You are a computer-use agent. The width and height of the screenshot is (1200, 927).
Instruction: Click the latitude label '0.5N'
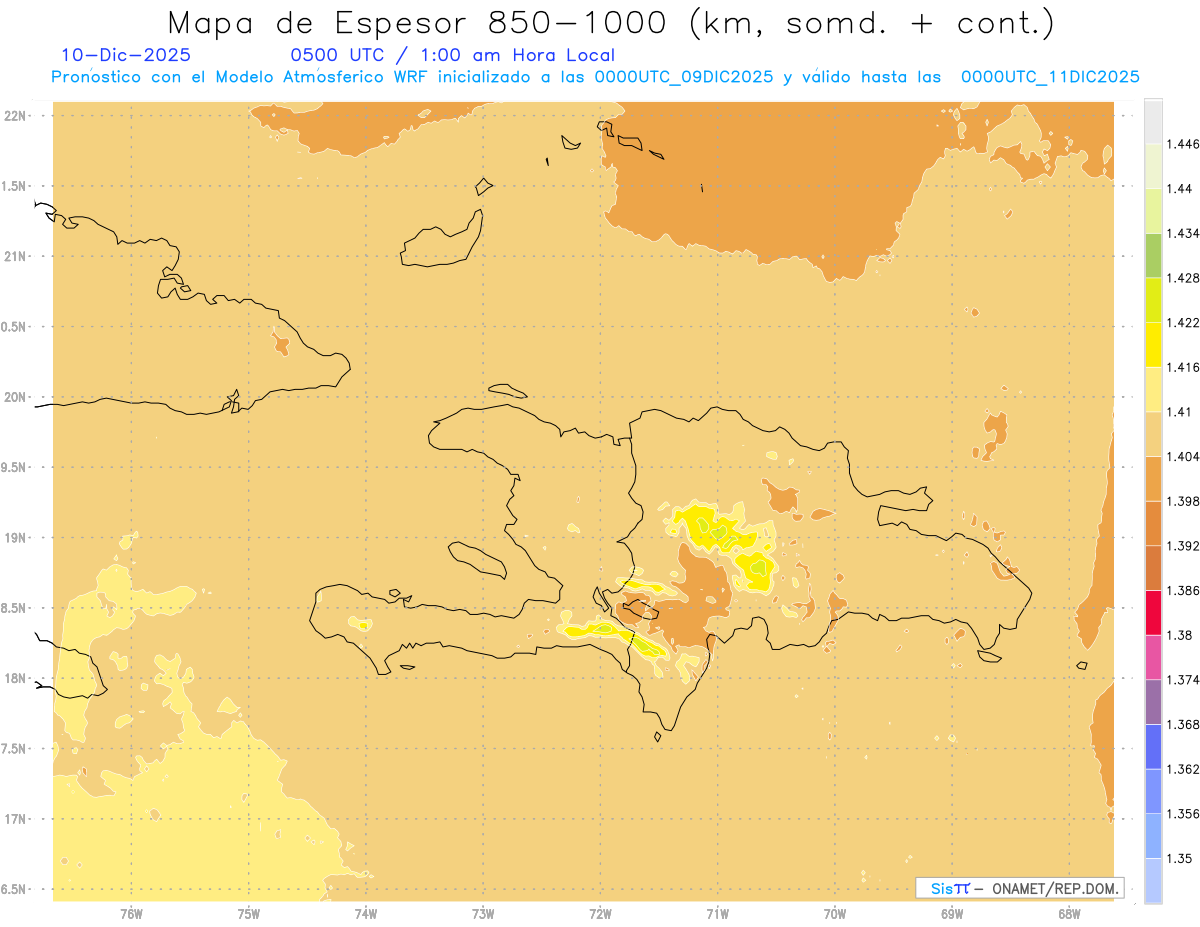pyautogui.click(x=15, y=327)
